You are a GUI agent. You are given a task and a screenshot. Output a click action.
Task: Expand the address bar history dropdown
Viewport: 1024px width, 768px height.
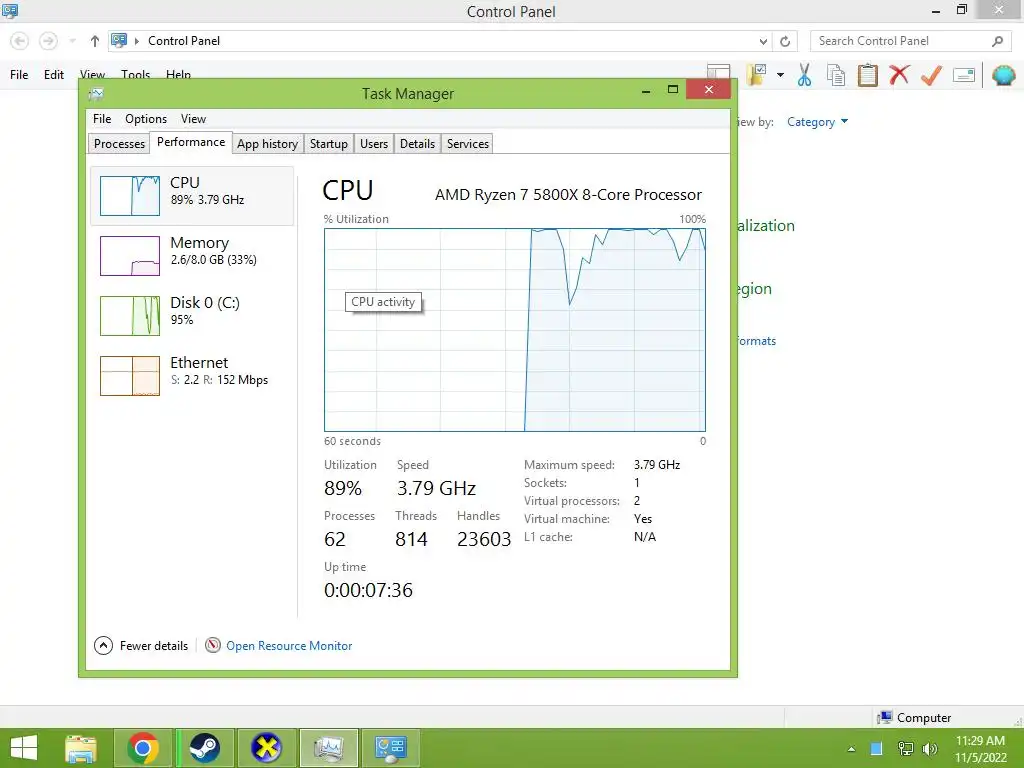763,41
